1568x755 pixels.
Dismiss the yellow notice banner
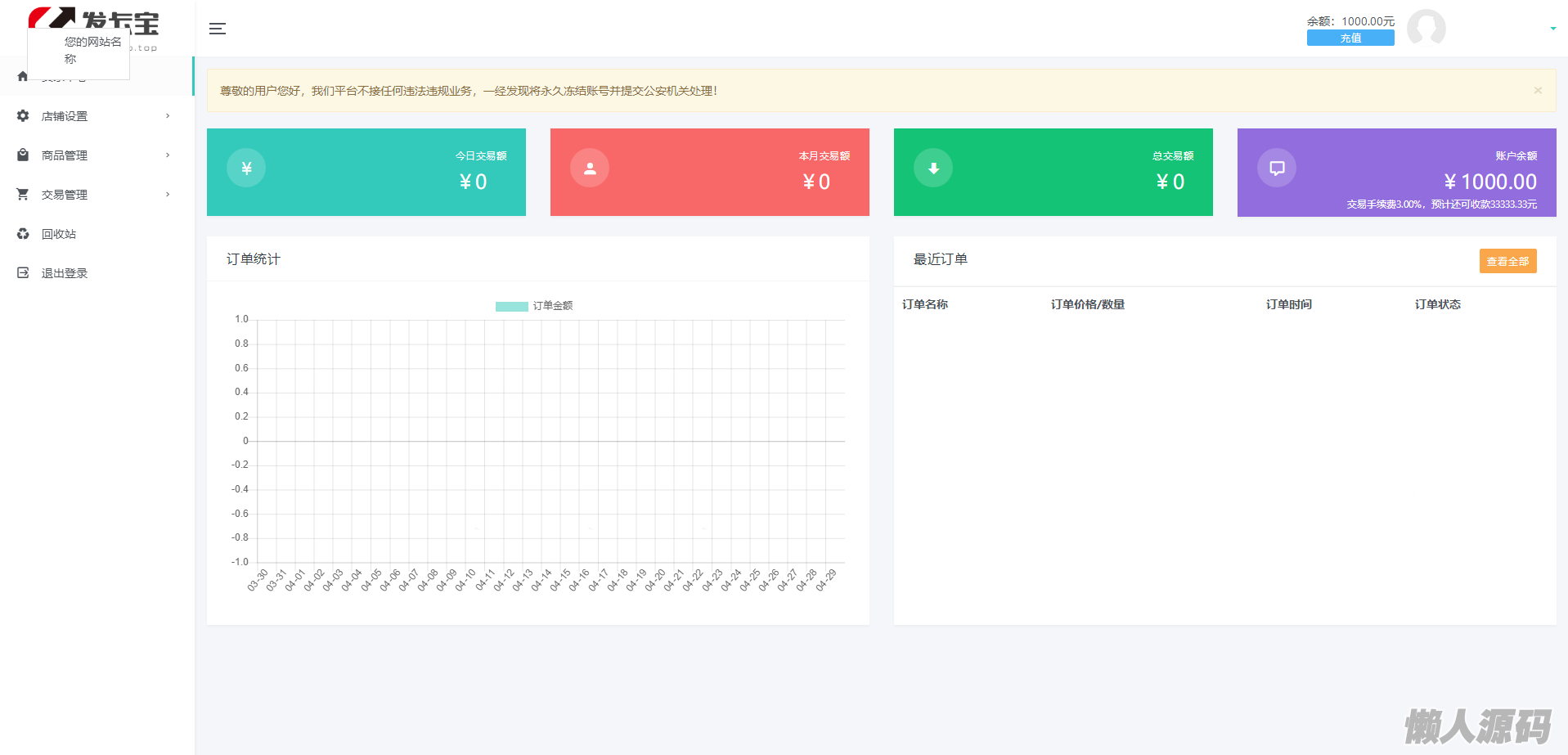[x=1538, y=91]
